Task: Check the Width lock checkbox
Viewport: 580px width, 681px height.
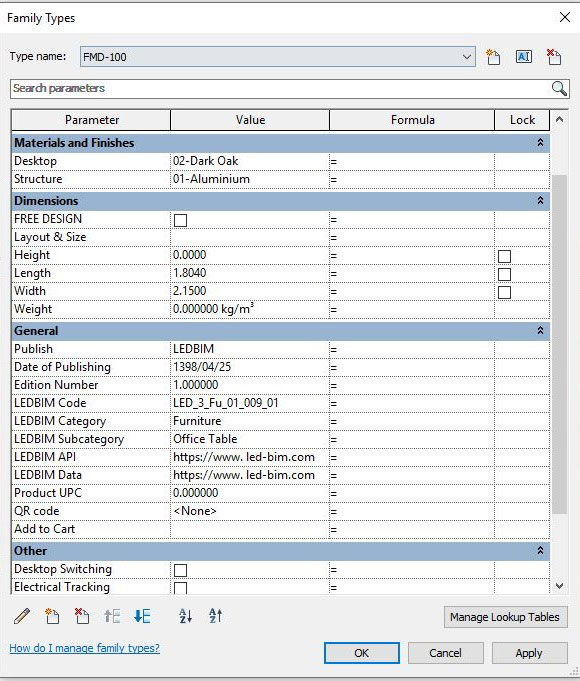Action: click(504, 292)
